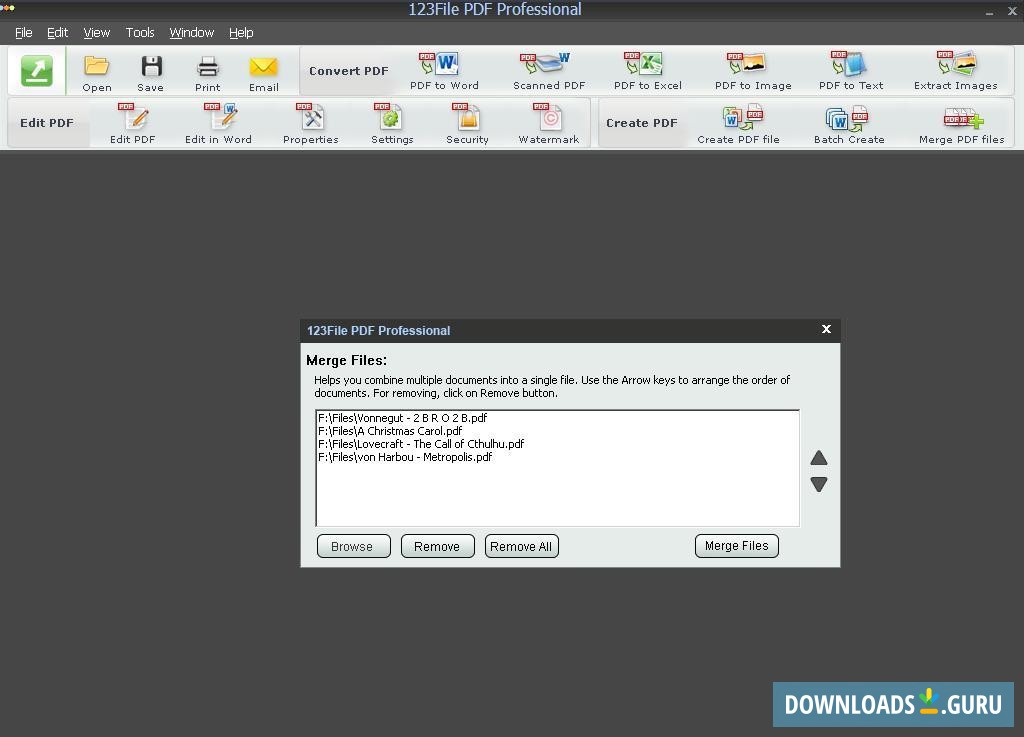The width and height of the screenshot is (1024, 737).
Task: Select the Edit PDF pencil tool
Action: pos(133,124)
